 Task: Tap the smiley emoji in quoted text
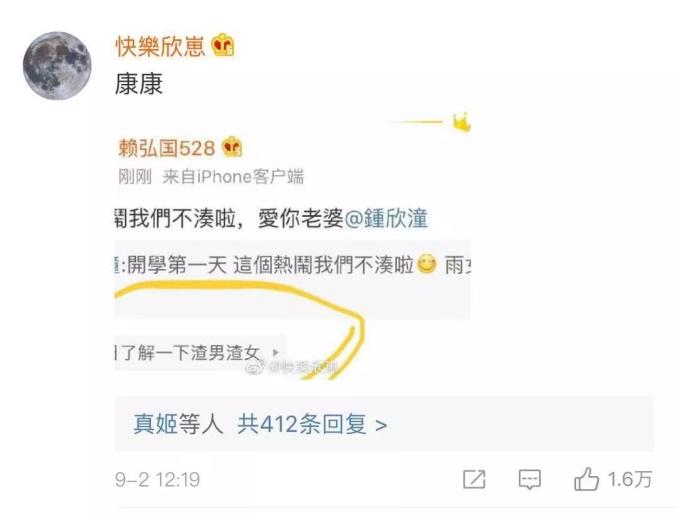427,265
